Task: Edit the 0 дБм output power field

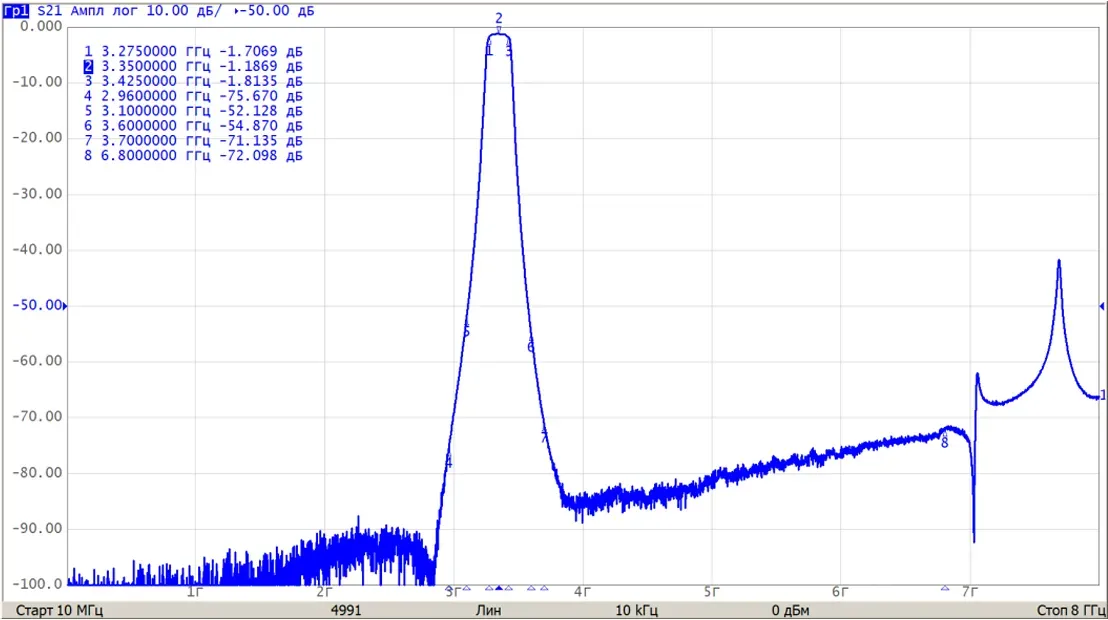Action: pos(791,610)
